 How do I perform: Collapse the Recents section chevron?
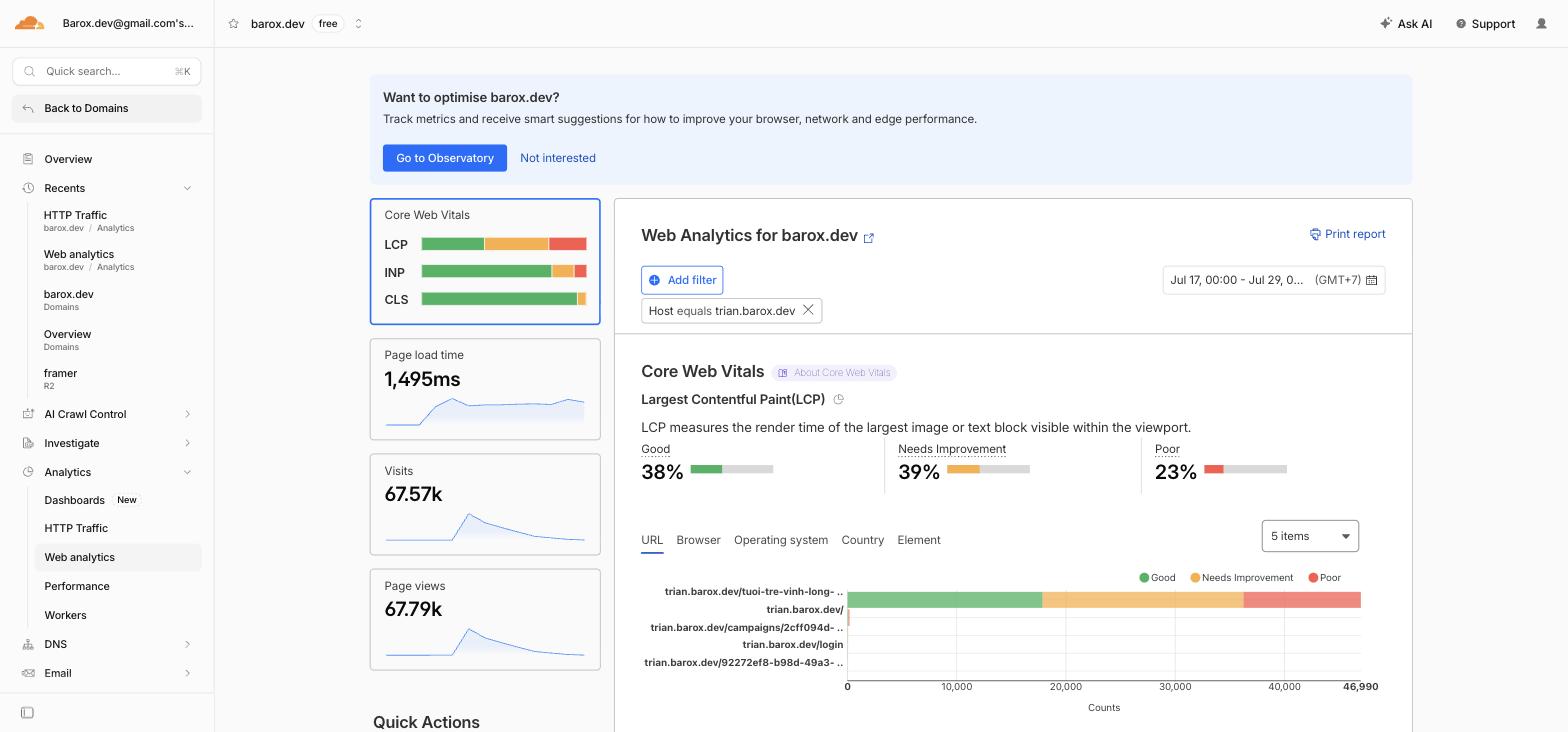(187, 188)
